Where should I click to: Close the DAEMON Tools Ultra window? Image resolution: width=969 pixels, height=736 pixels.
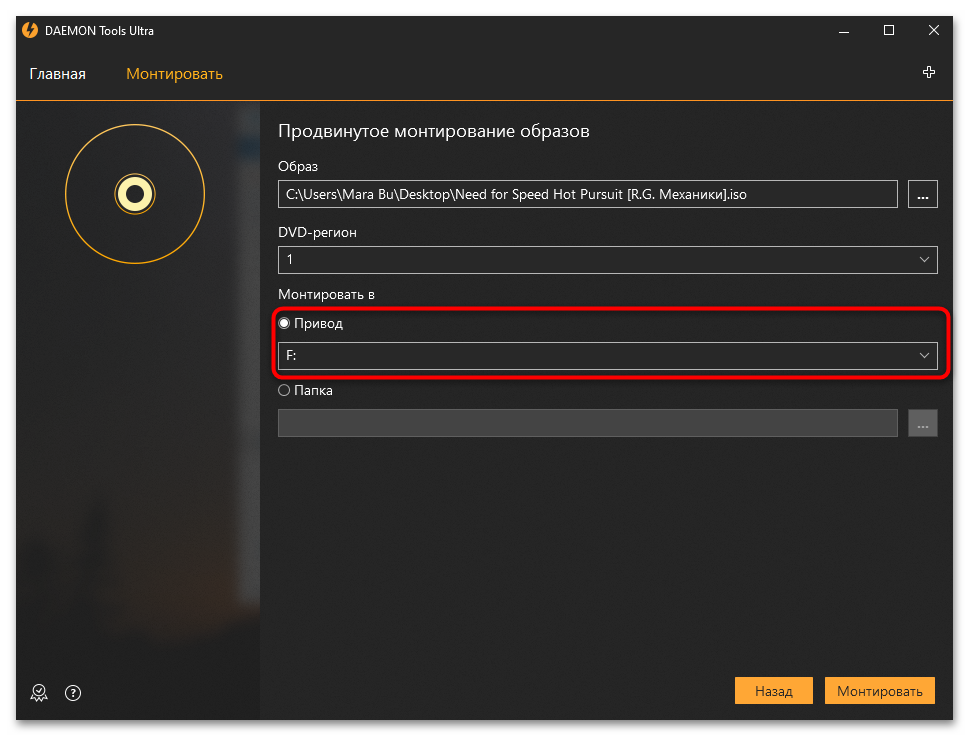click(934, 30)
